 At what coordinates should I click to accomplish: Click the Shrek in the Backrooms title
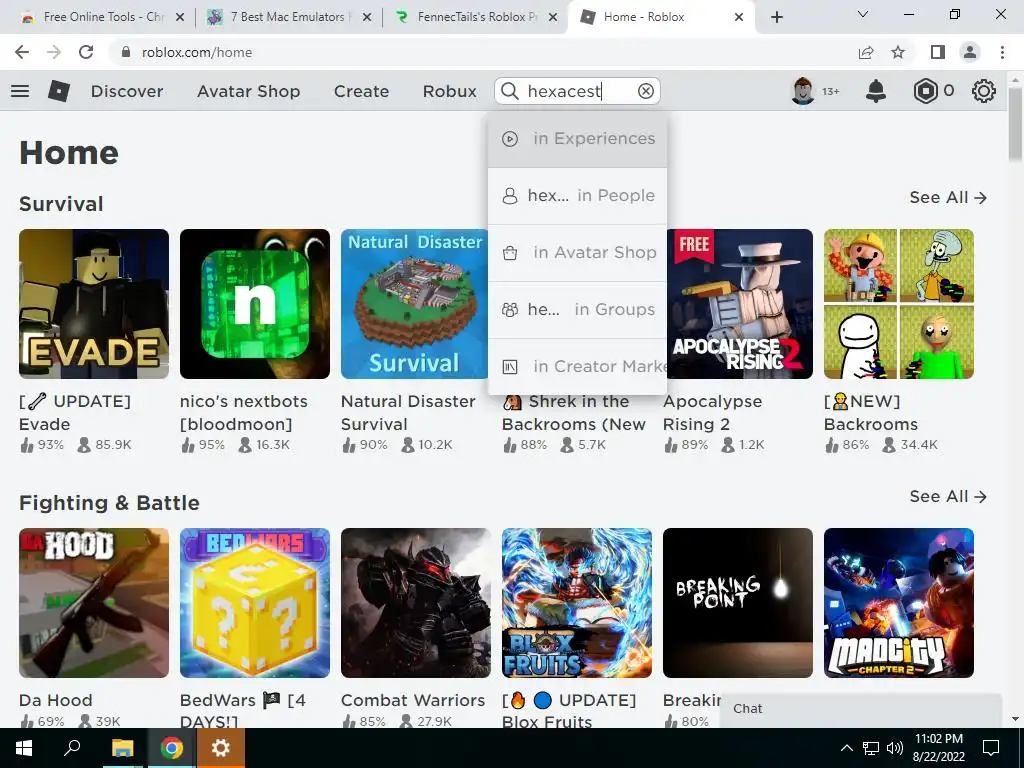574,413
